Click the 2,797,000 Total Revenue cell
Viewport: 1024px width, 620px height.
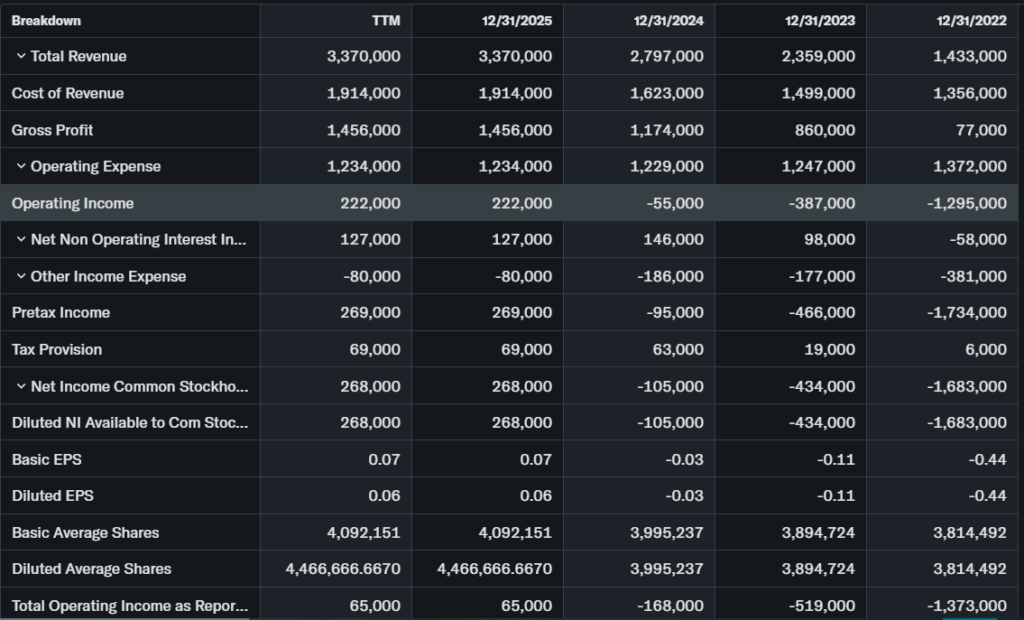click(666, 57)
